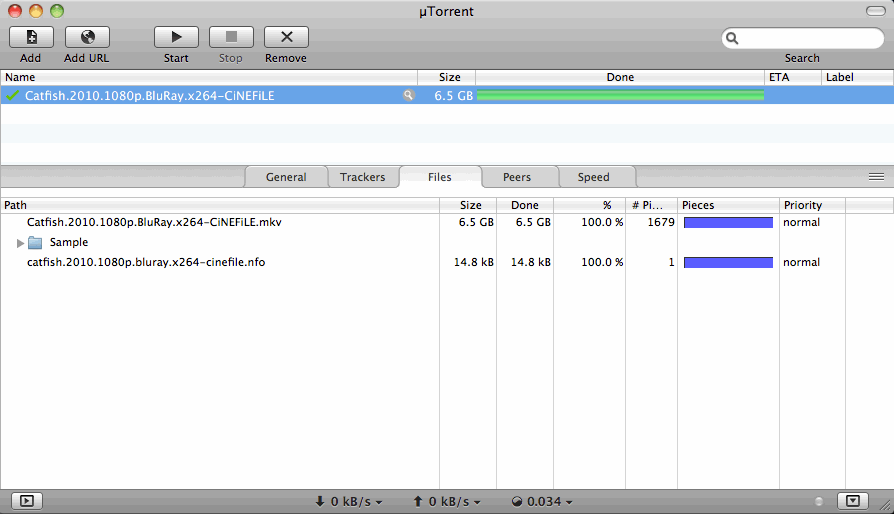Open the Files tab
The height and width of the screenshot is (514, 894).
[440, 177]
